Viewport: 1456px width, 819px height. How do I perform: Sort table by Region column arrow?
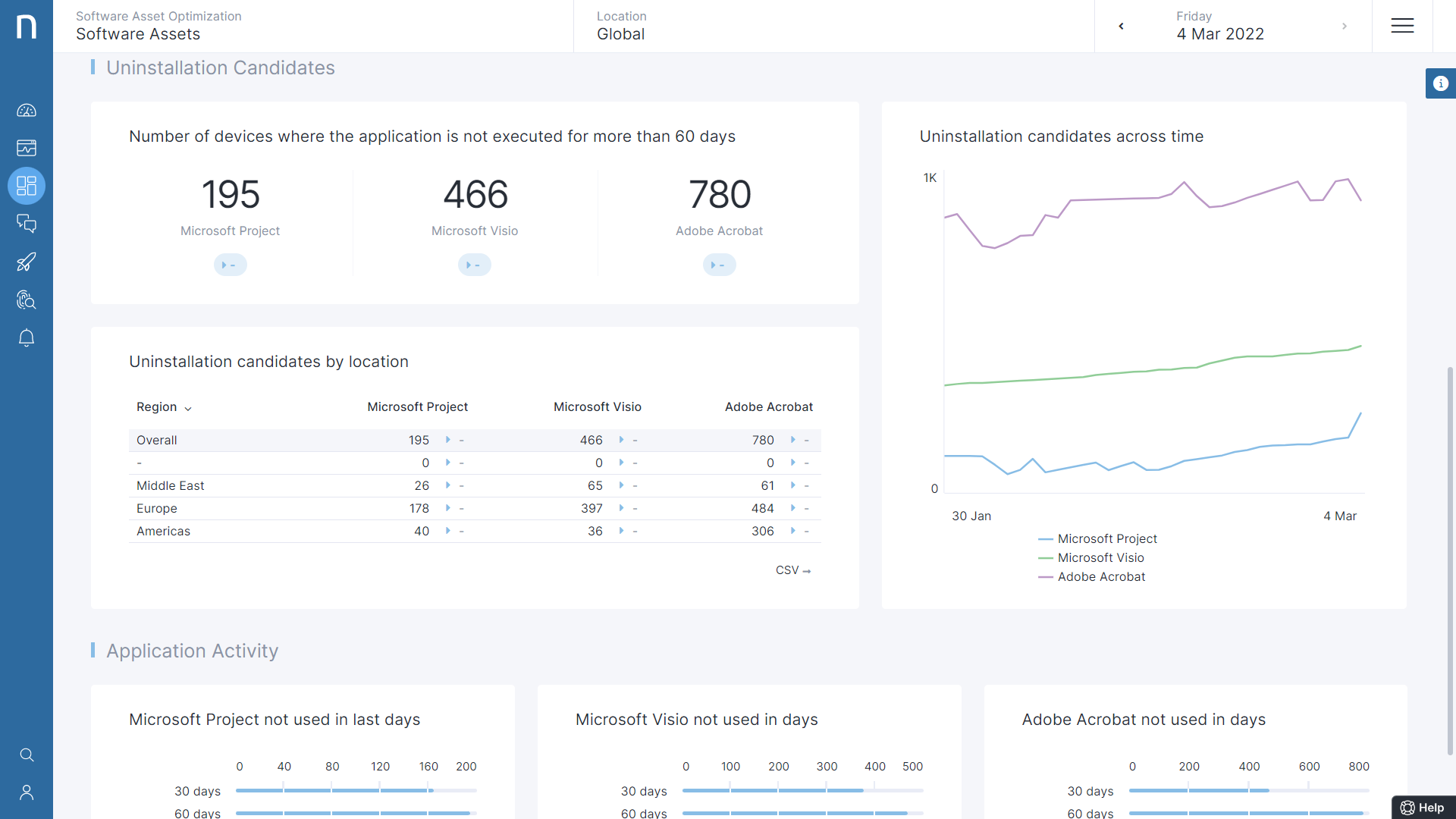pyautogui.click(x=188, y=408)
